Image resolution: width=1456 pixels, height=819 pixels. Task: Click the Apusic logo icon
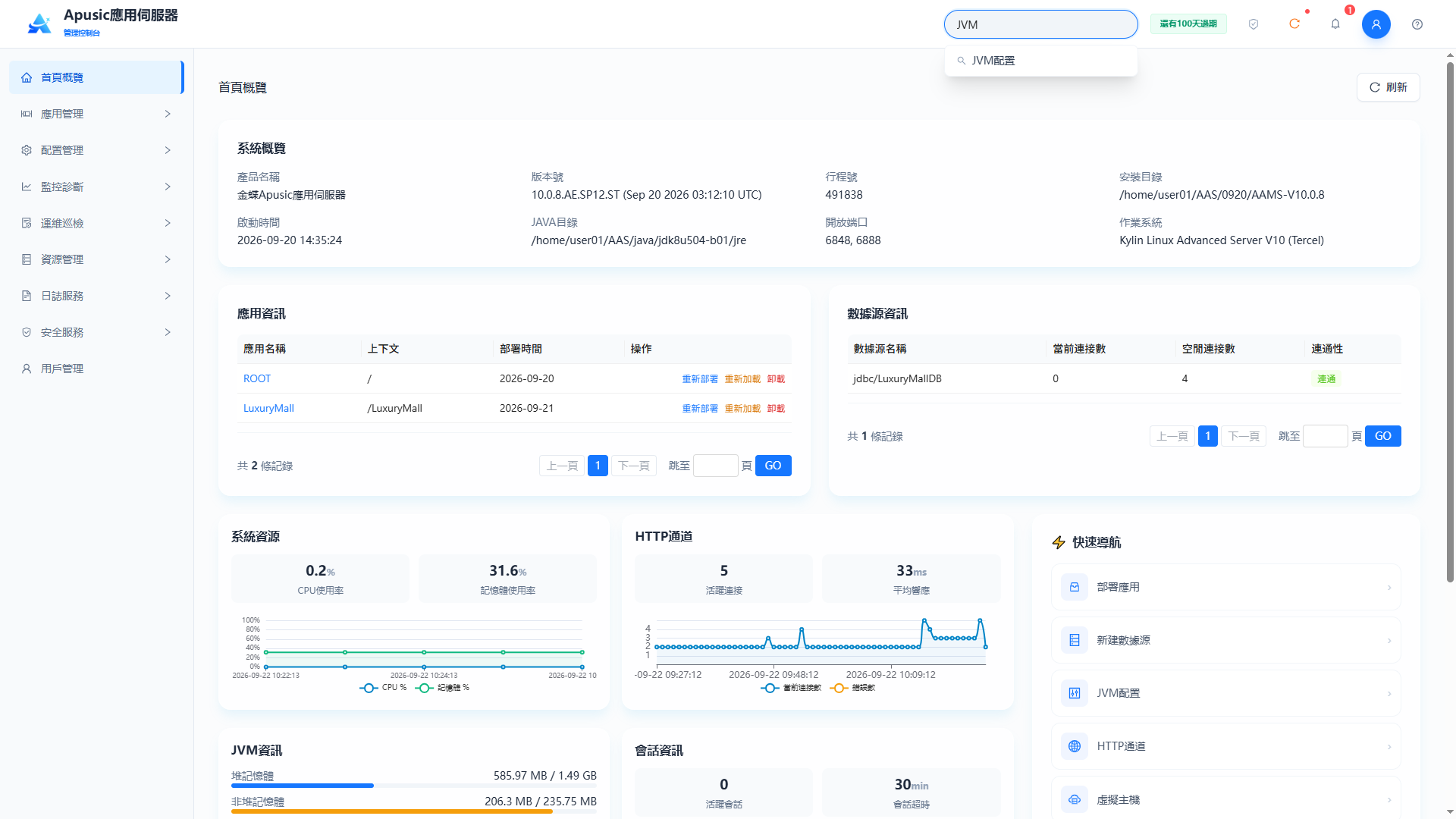click(x=39, y=24)
